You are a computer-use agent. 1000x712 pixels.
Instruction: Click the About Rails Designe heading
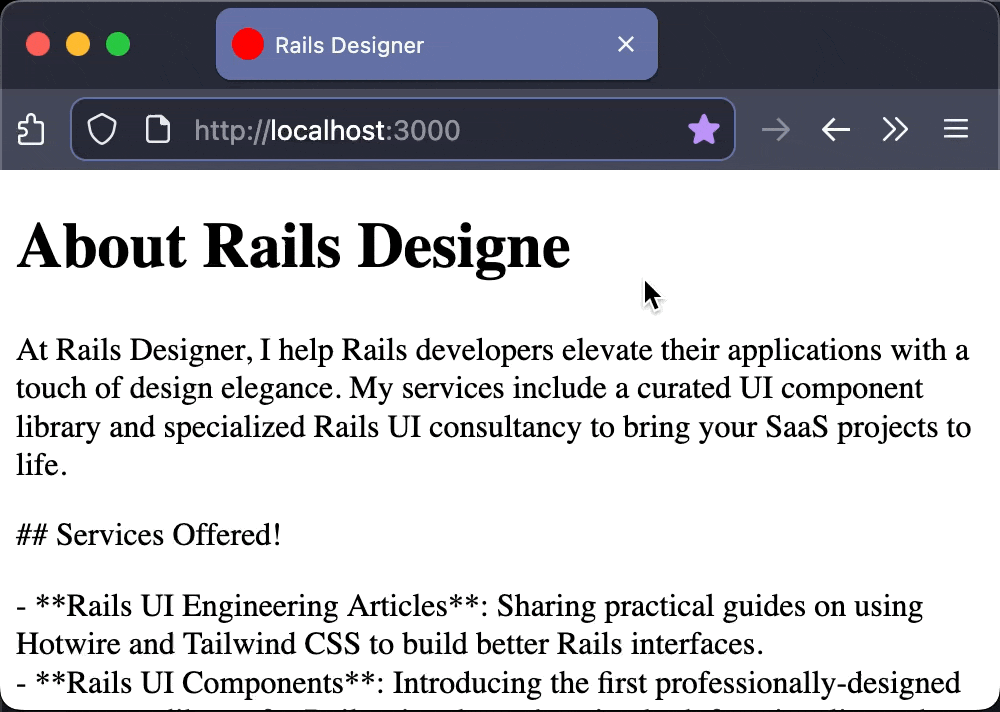click(x=293, y=246)
